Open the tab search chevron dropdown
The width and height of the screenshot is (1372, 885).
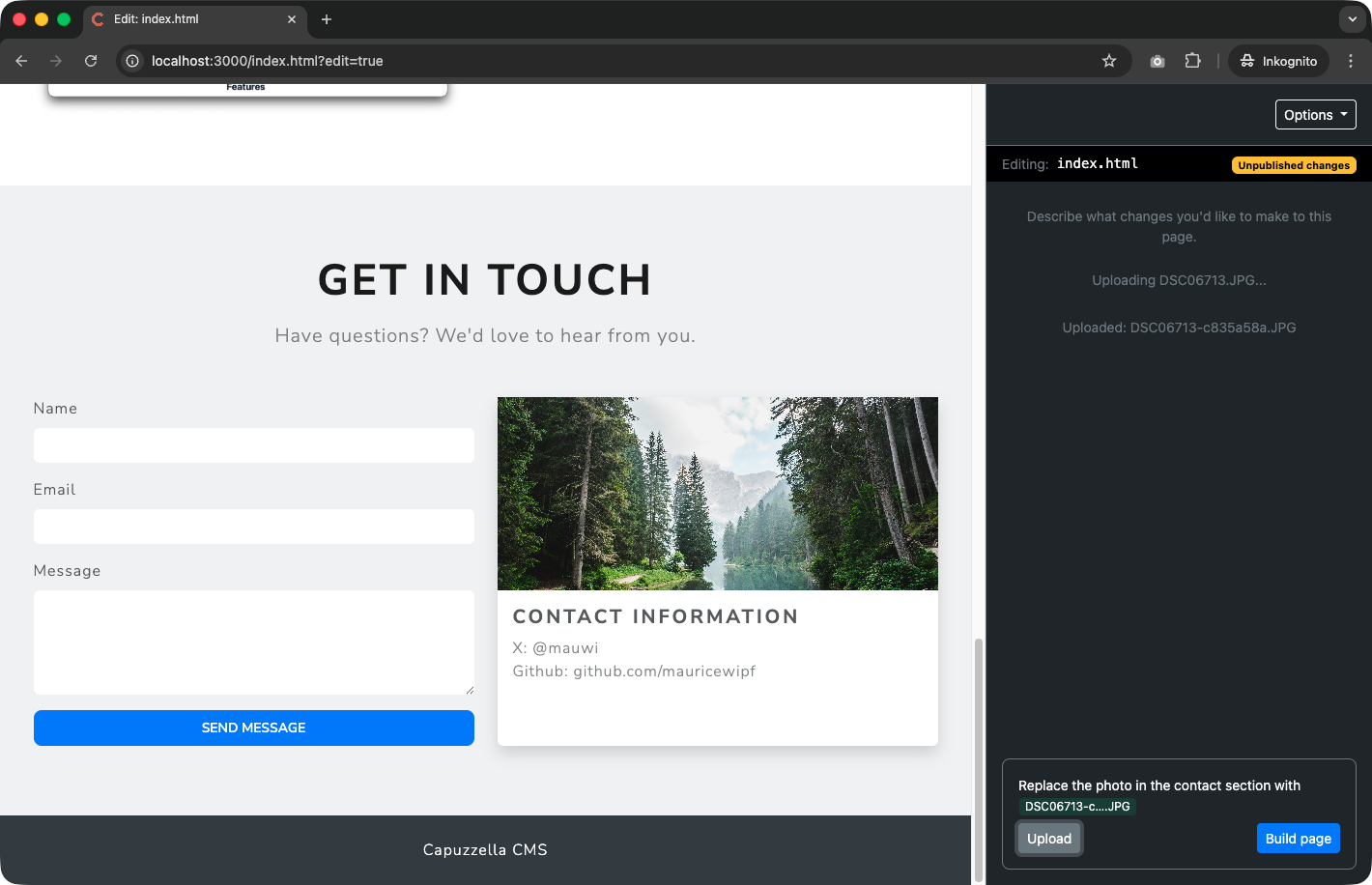[x=1352, y=19]
